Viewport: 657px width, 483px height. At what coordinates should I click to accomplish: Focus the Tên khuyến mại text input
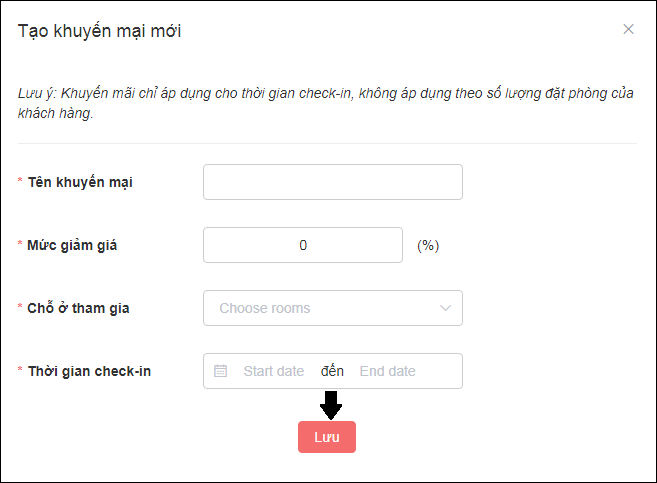coord(333,182)
